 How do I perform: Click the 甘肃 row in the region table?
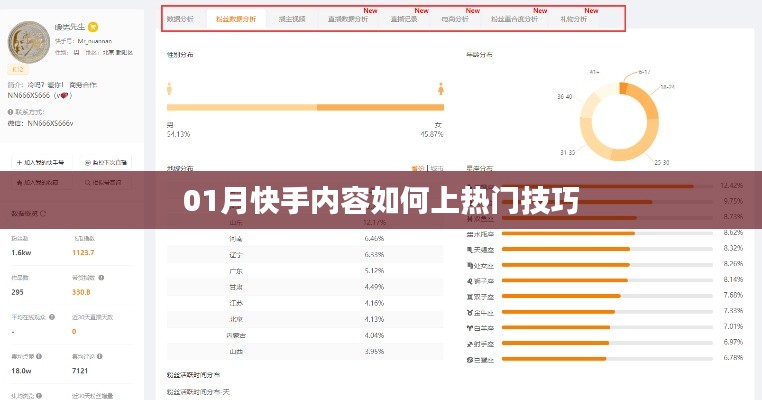(x=305, y=287)
